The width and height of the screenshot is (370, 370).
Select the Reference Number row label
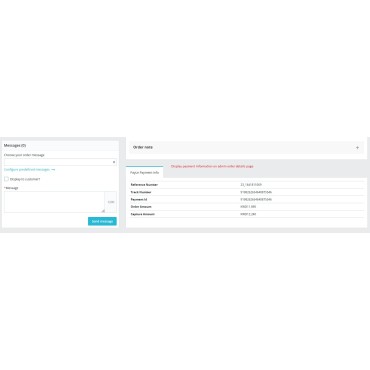click(144, 185)
